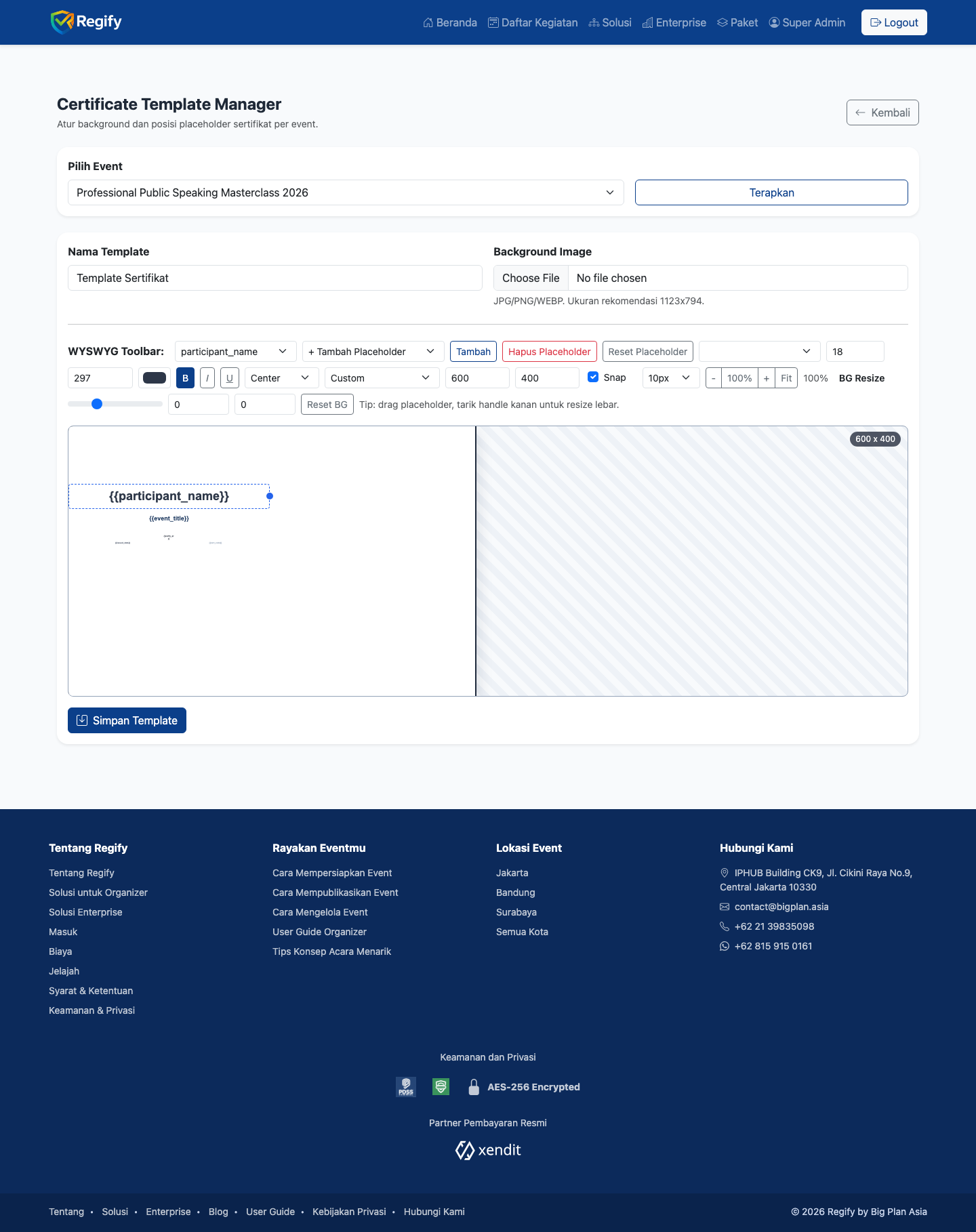This screenshot has width=976, height=1232.
Task: Click the 100% zoom value field
Action: [739, 378]
